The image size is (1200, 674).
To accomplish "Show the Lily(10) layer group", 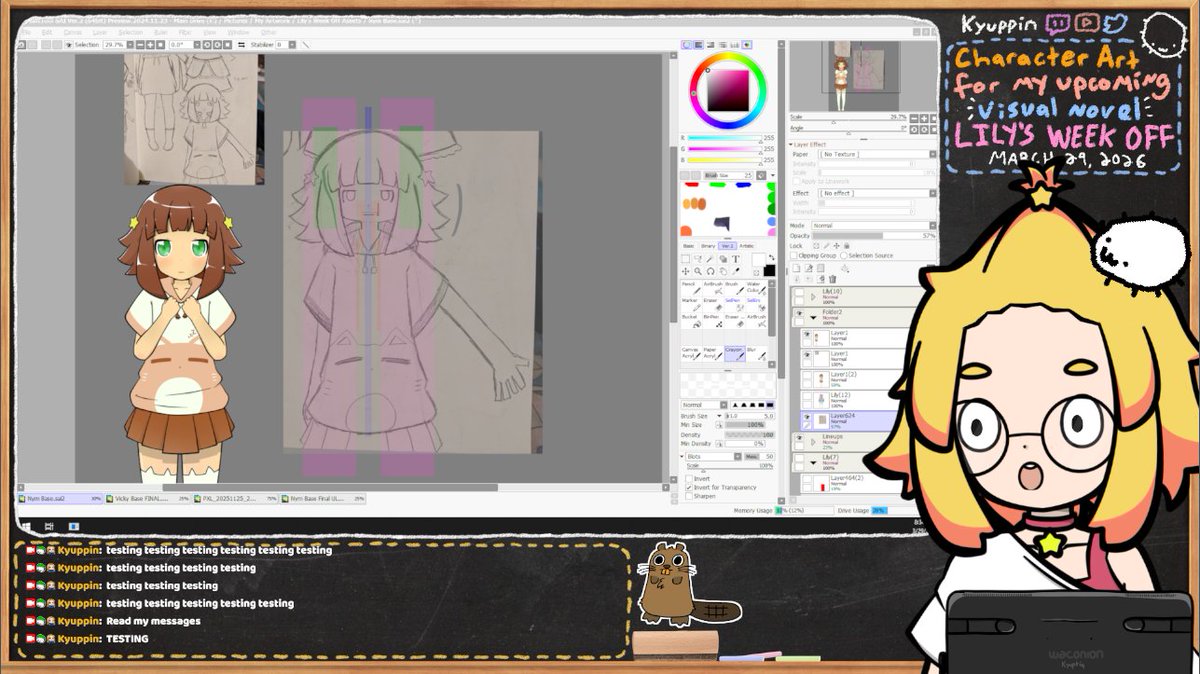I will (799, 292).
